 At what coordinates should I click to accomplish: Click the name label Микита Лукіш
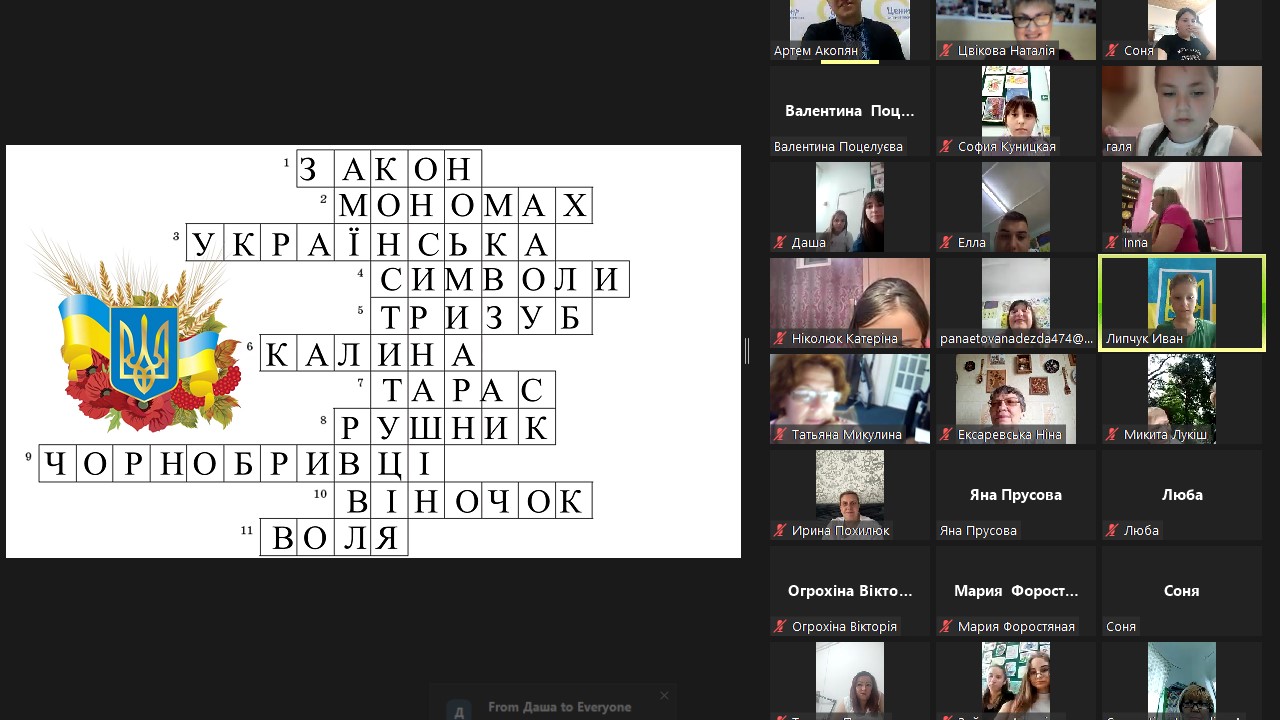[1165, 434]
